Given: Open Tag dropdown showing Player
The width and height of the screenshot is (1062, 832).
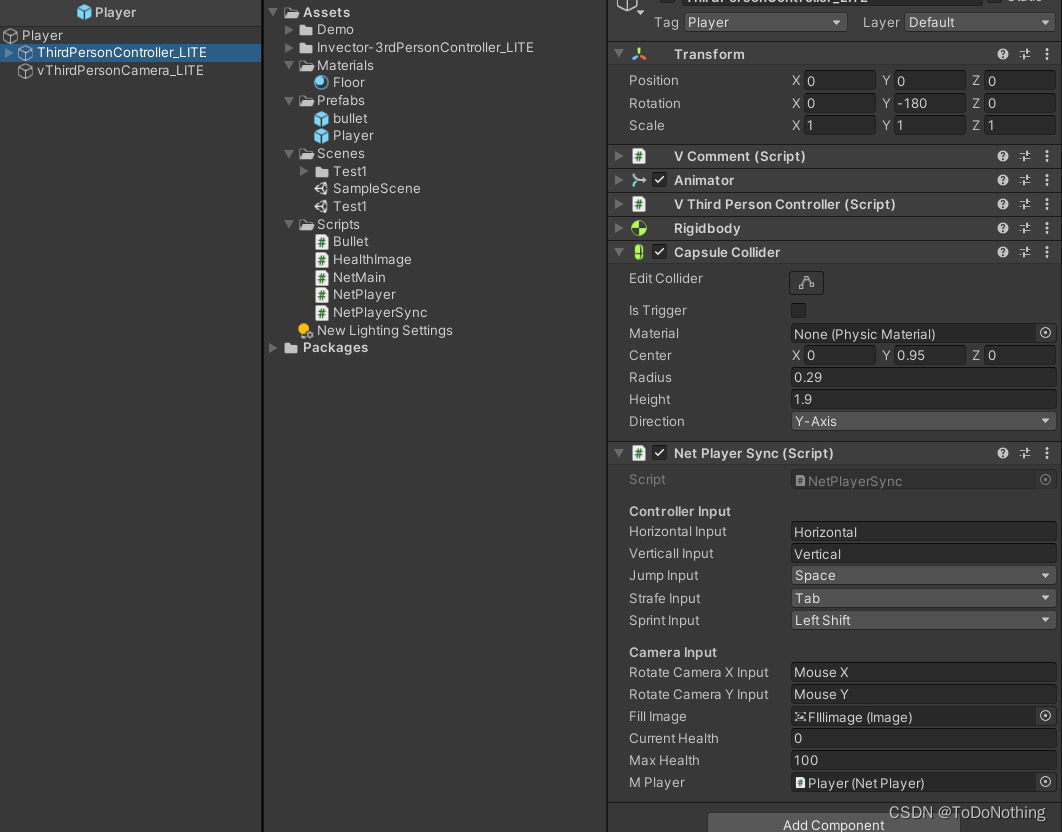Looking at the screenshot, I should pyautogui.click(x=765, y=22).
